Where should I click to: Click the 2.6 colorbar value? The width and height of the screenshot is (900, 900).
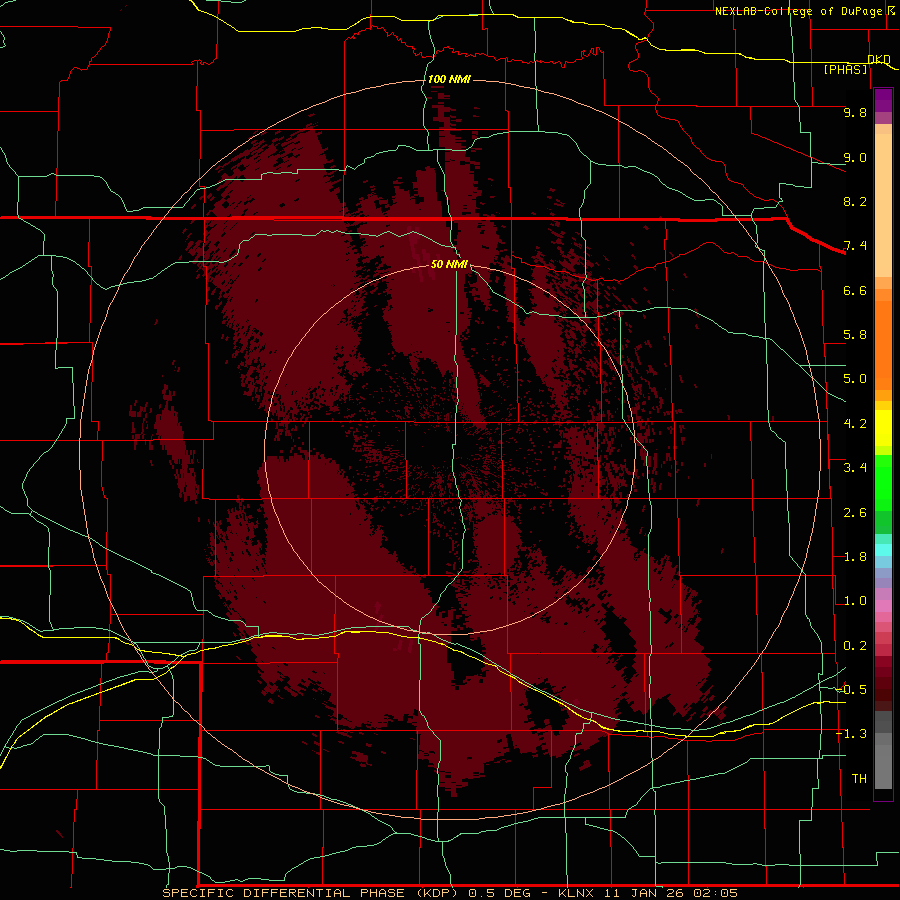coord(855,513)
